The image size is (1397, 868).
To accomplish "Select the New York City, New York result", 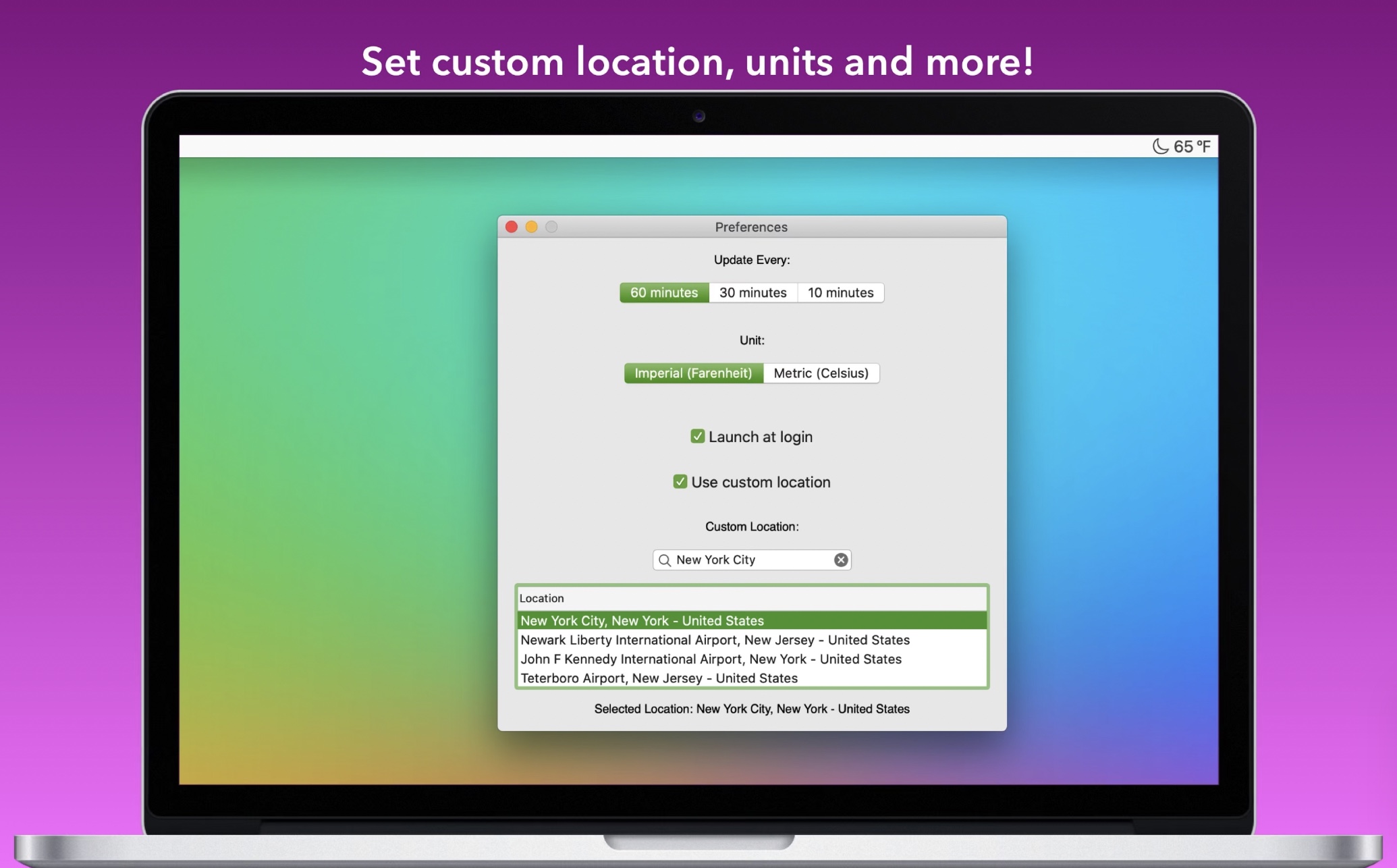I will tap(642, 621).
